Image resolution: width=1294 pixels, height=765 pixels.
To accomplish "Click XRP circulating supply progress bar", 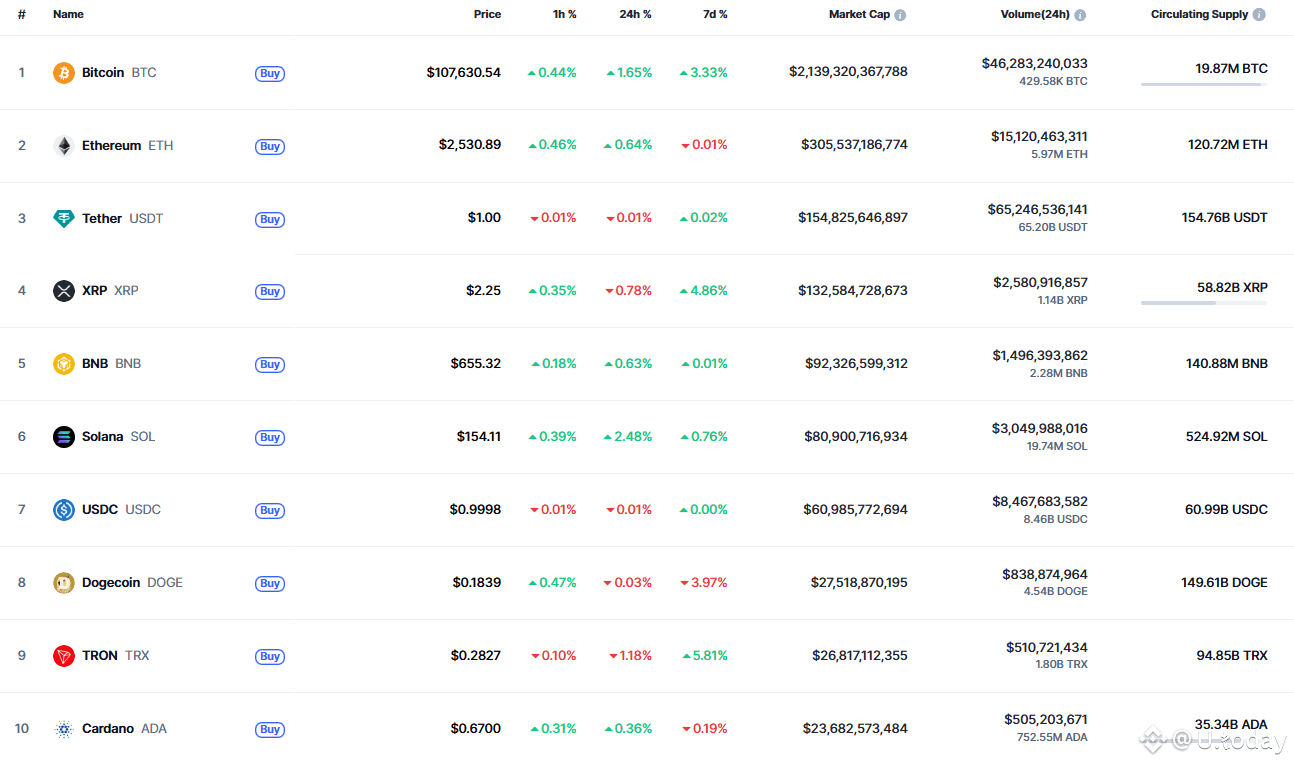I will [1204, 303].
